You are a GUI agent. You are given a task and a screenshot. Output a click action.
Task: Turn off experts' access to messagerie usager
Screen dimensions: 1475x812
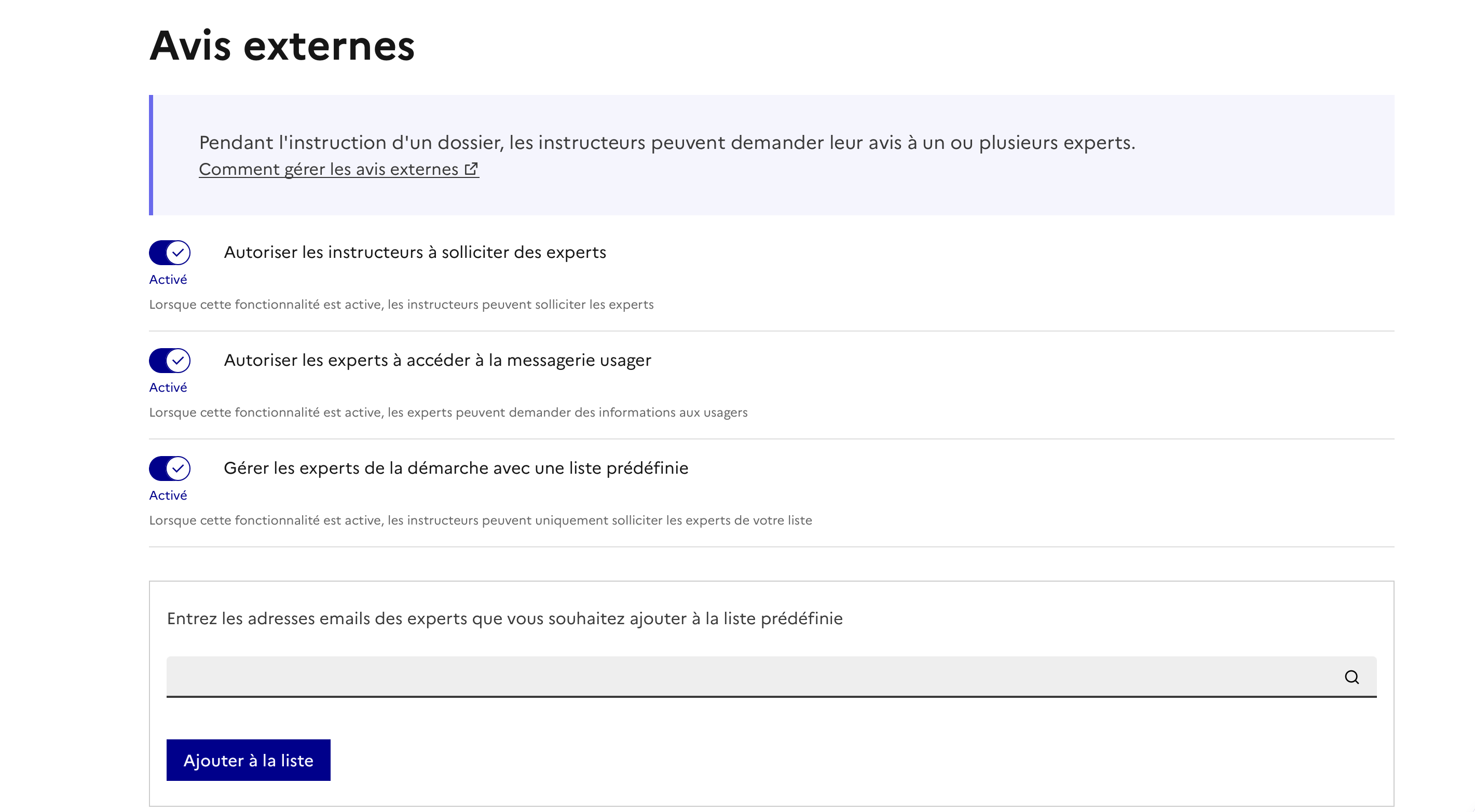(170, 361)
